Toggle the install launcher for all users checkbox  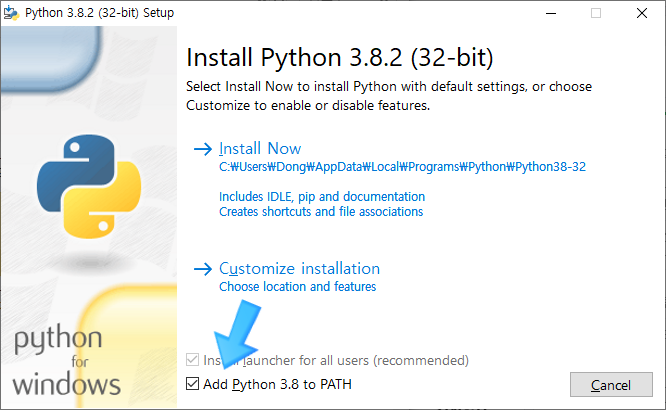click(193, 360)
